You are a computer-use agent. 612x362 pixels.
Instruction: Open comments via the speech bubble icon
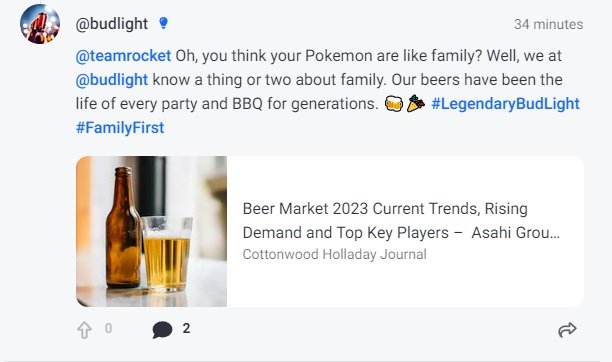(x=162, y=330)
